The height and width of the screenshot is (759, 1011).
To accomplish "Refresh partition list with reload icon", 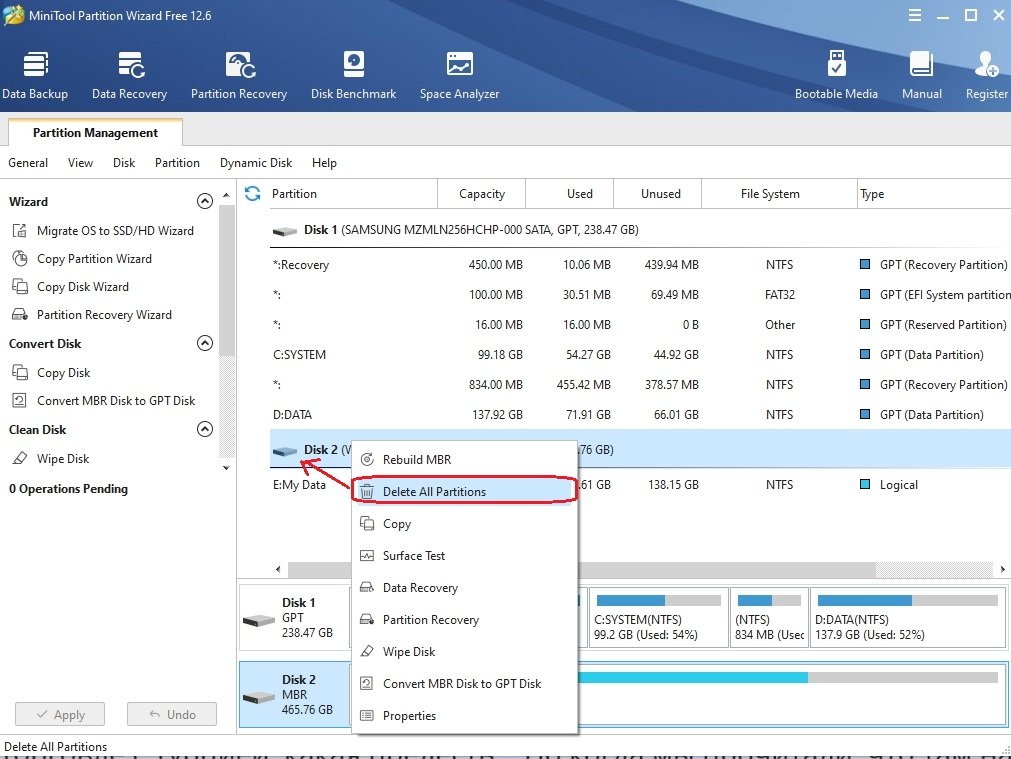I will (x=253, y=194).
